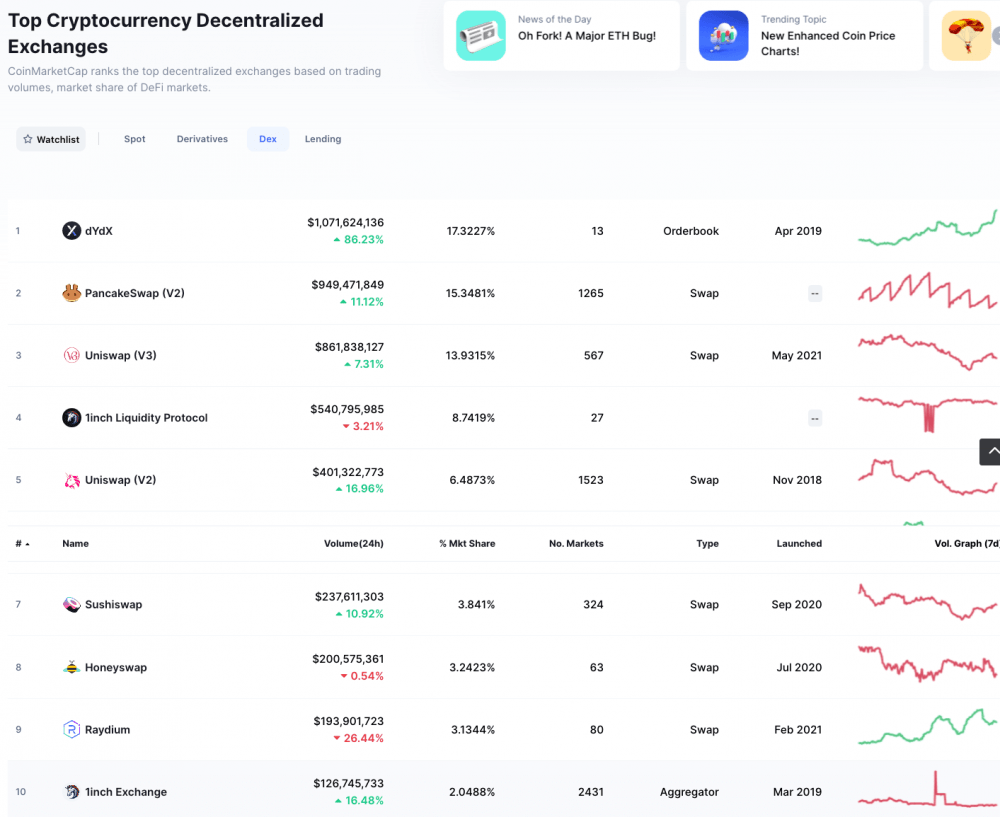Click the 'Top Cryptocurrency Decentralized Exchanges' heading
This screenshot has height=817, width=1000.
(166, 33)
